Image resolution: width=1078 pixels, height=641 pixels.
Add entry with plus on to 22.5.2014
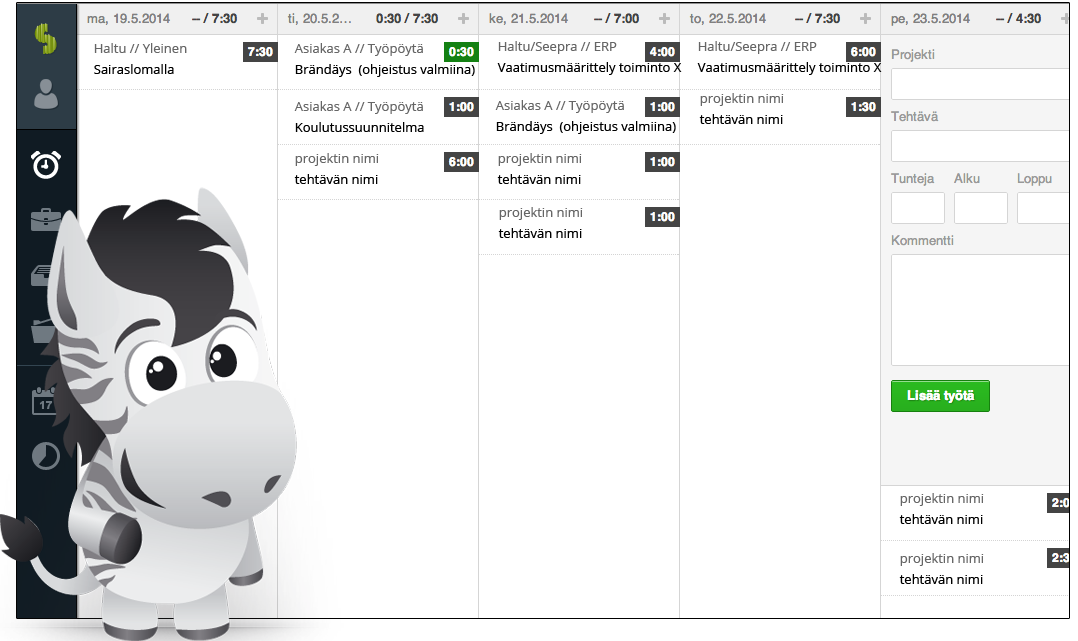click(x=866, y=19)
